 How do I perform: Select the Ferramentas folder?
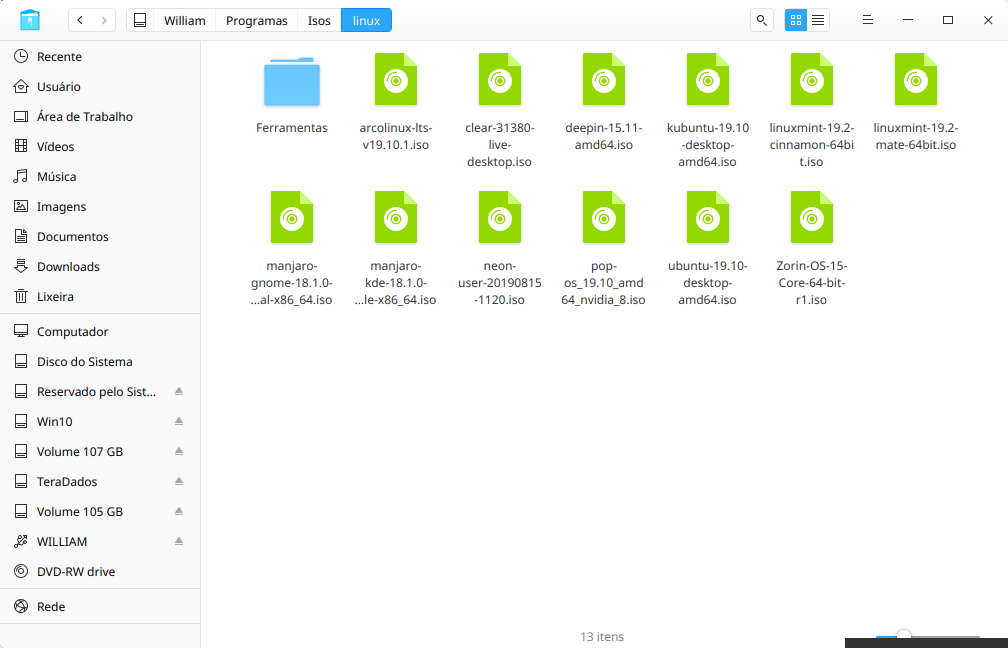[x=292, y=94]
